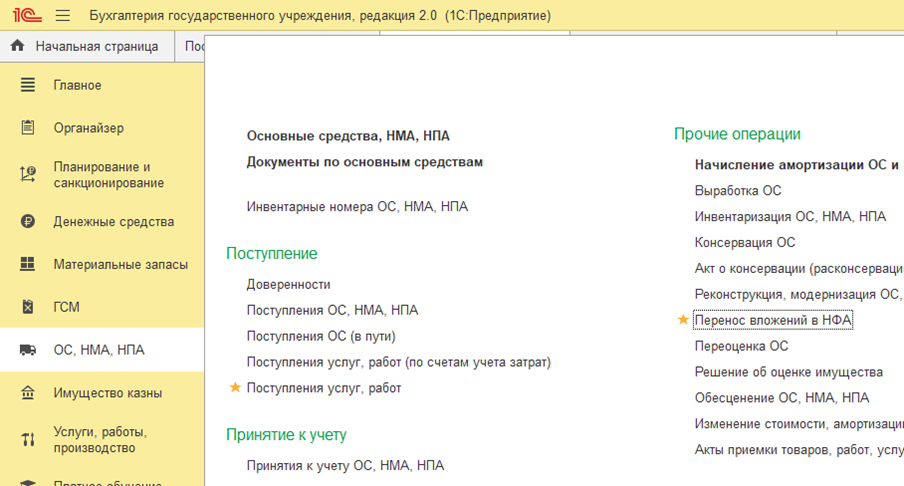904x486 pixels.
Task: Open Инвентарные номера ОС, НМА, НПА
Action: click(x=357, y=206)
